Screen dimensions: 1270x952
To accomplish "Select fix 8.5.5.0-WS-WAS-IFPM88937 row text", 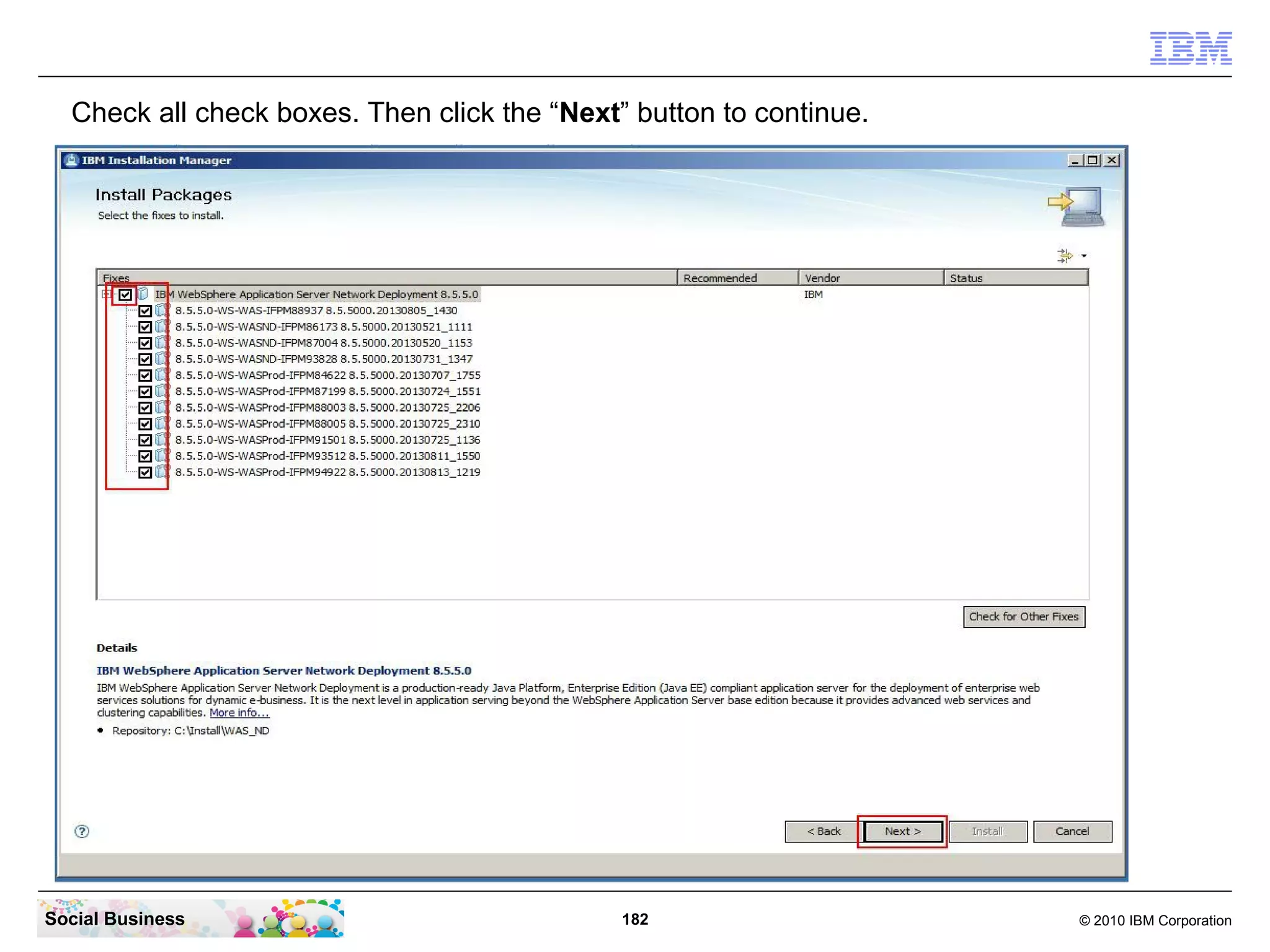I will pos(316,311).
